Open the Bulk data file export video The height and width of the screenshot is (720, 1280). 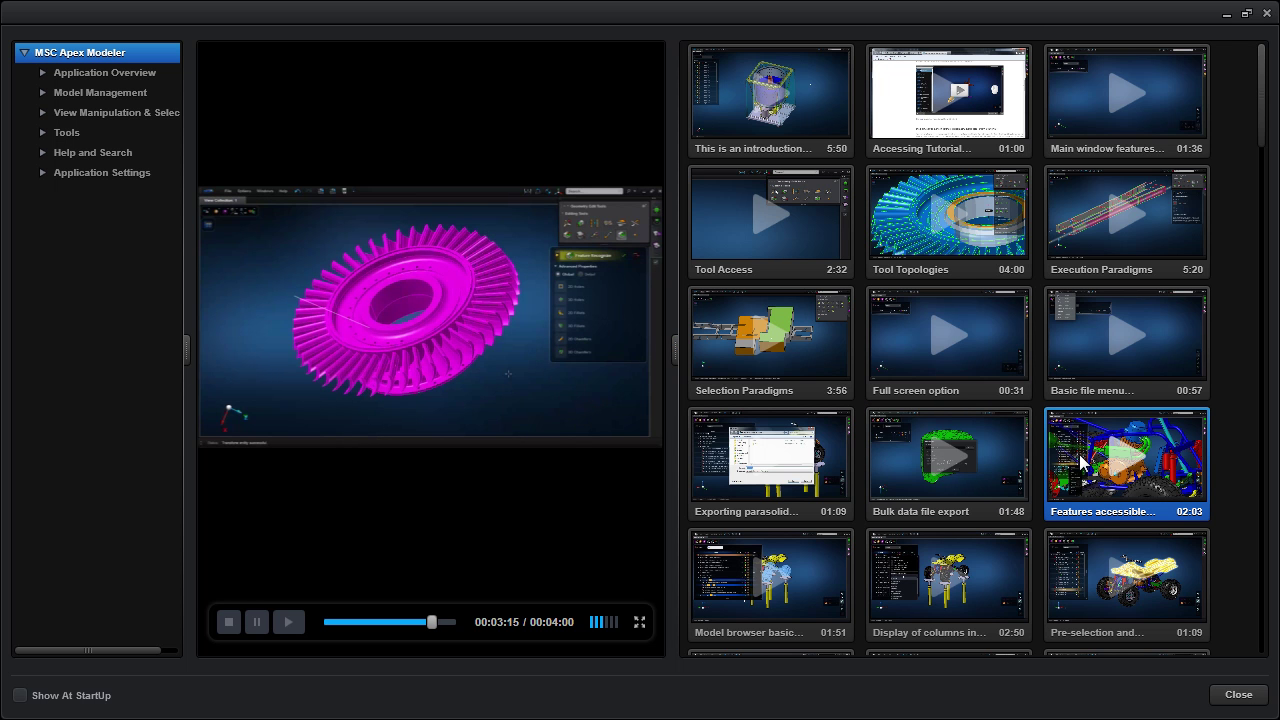pyautogui.click(x=949, y=464)
